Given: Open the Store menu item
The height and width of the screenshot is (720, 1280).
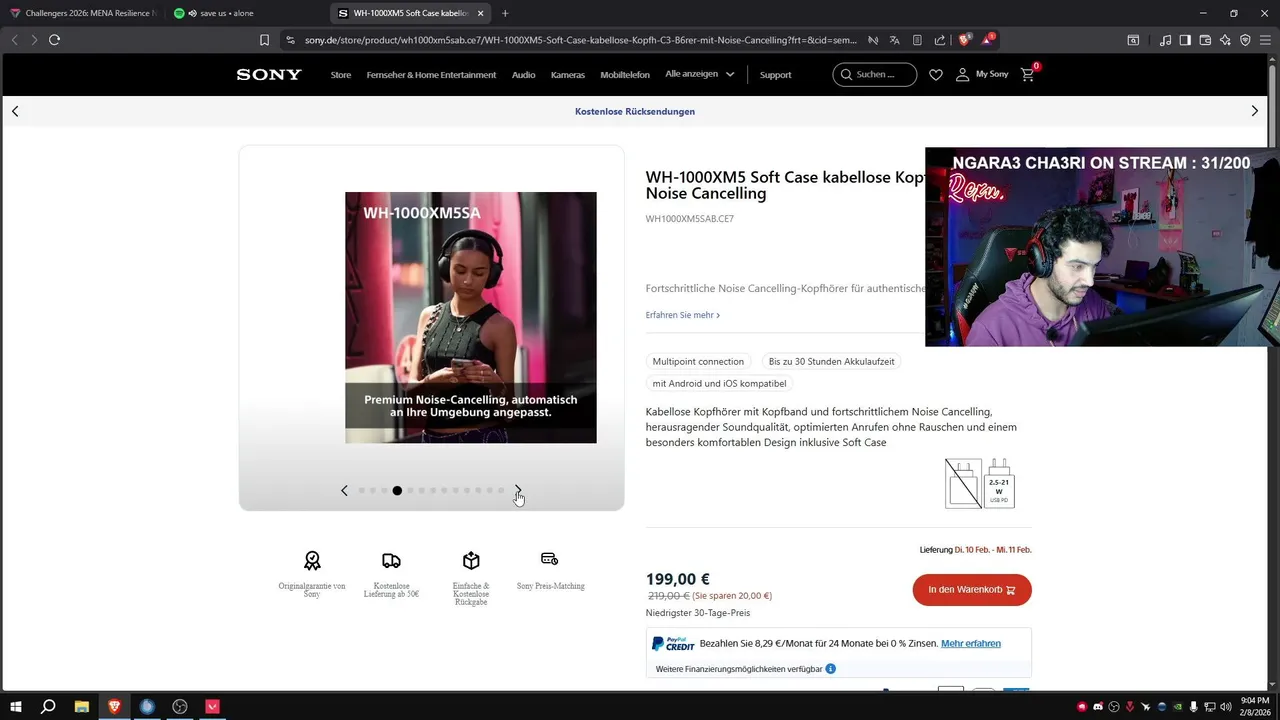Looking at the screenshot, I should pyautogui.click(x=341, y=75).
